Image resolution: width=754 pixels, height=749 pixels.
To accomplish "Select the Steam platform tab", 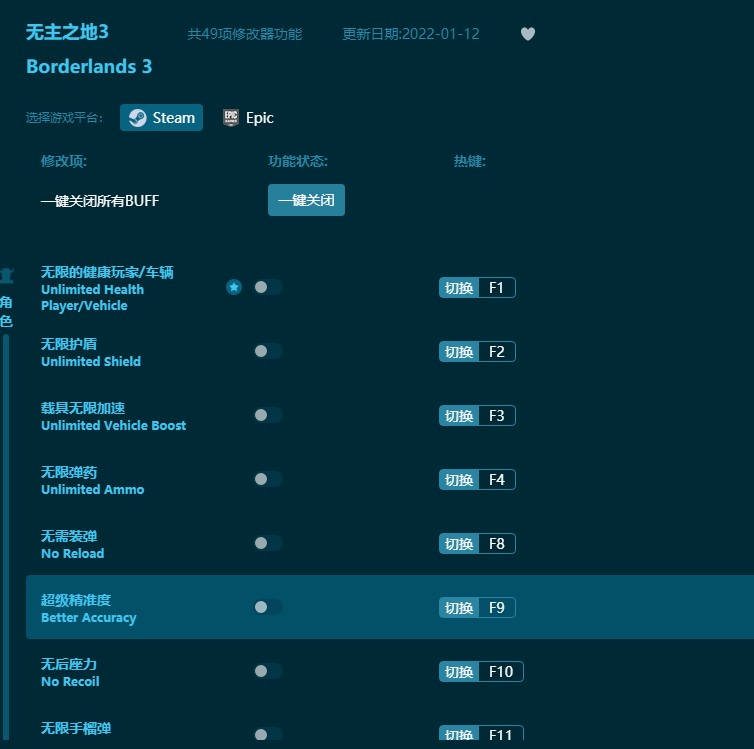I will (x=161, y=118).
